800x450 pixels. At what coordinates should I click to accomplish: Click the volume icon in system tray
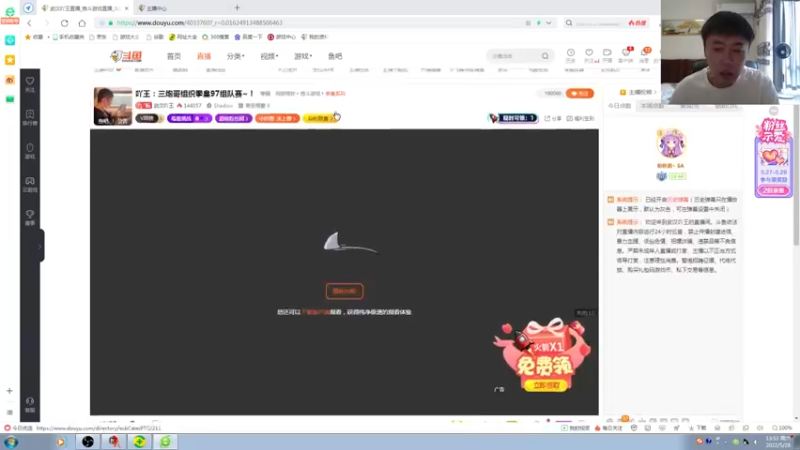click(x=756, y=442)
